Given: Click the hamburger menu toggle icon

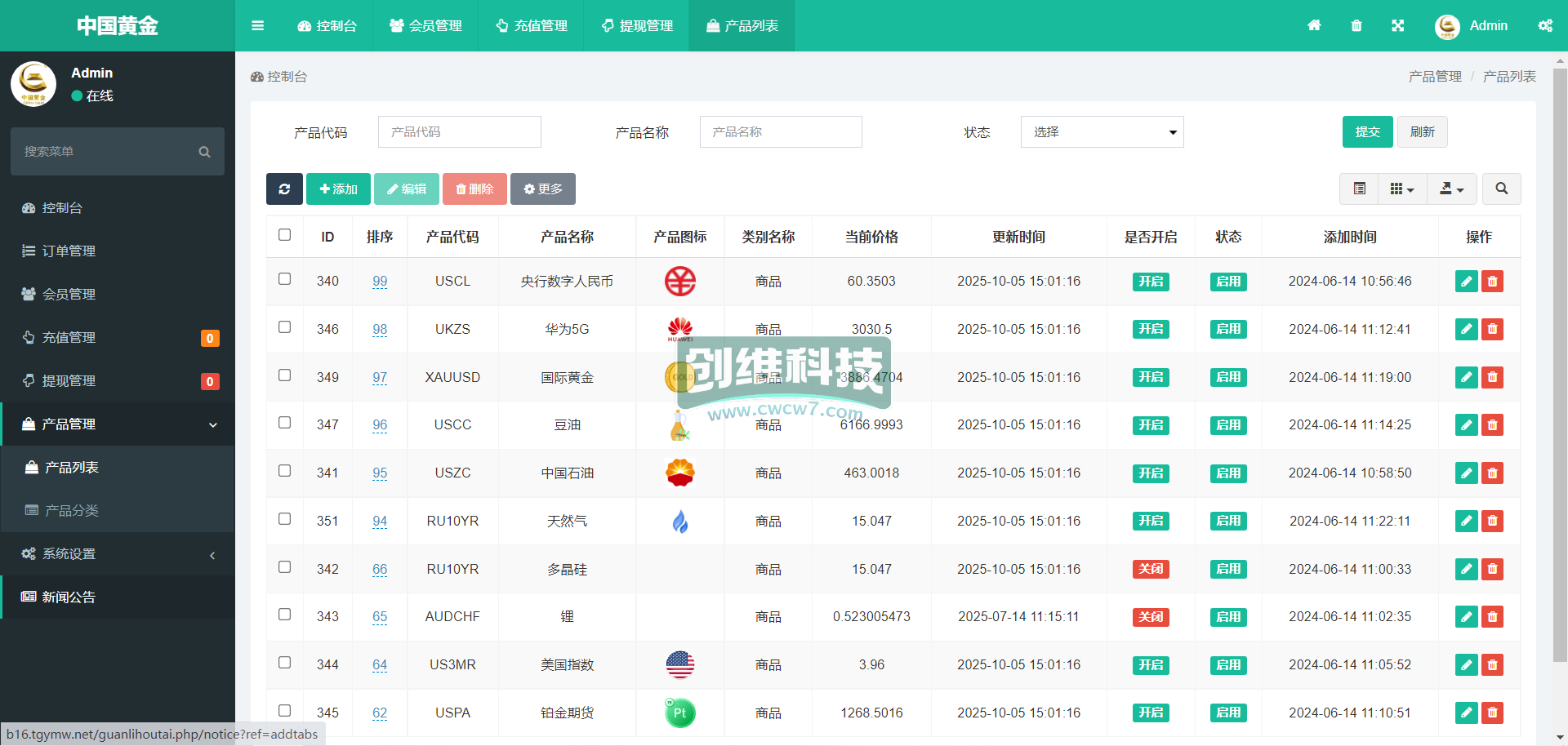Looking at the screenshot, I should point(257,26).
